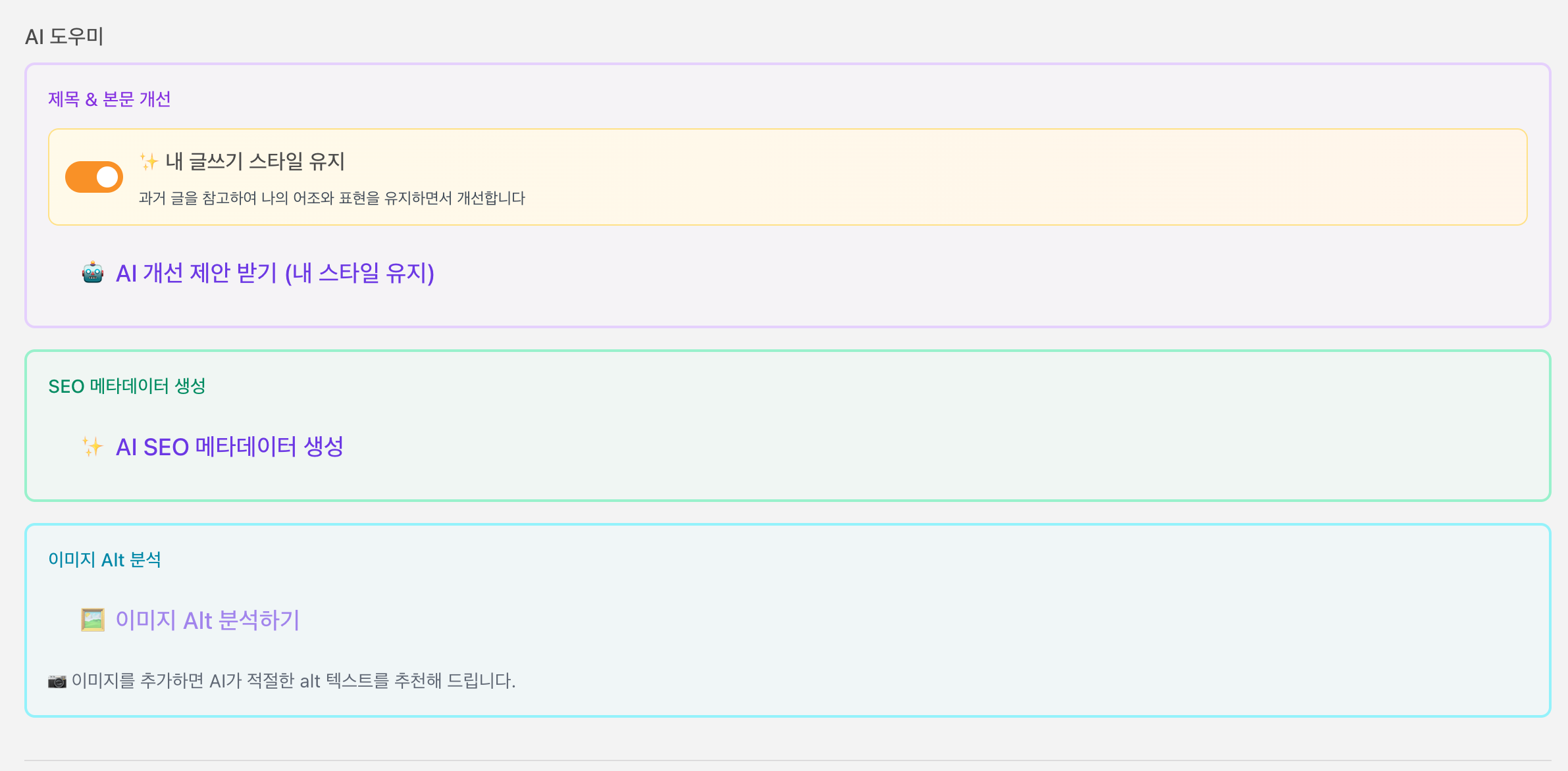Click the framed picture icon
This screenshot has height=771, width=1568.
(93, 620)
